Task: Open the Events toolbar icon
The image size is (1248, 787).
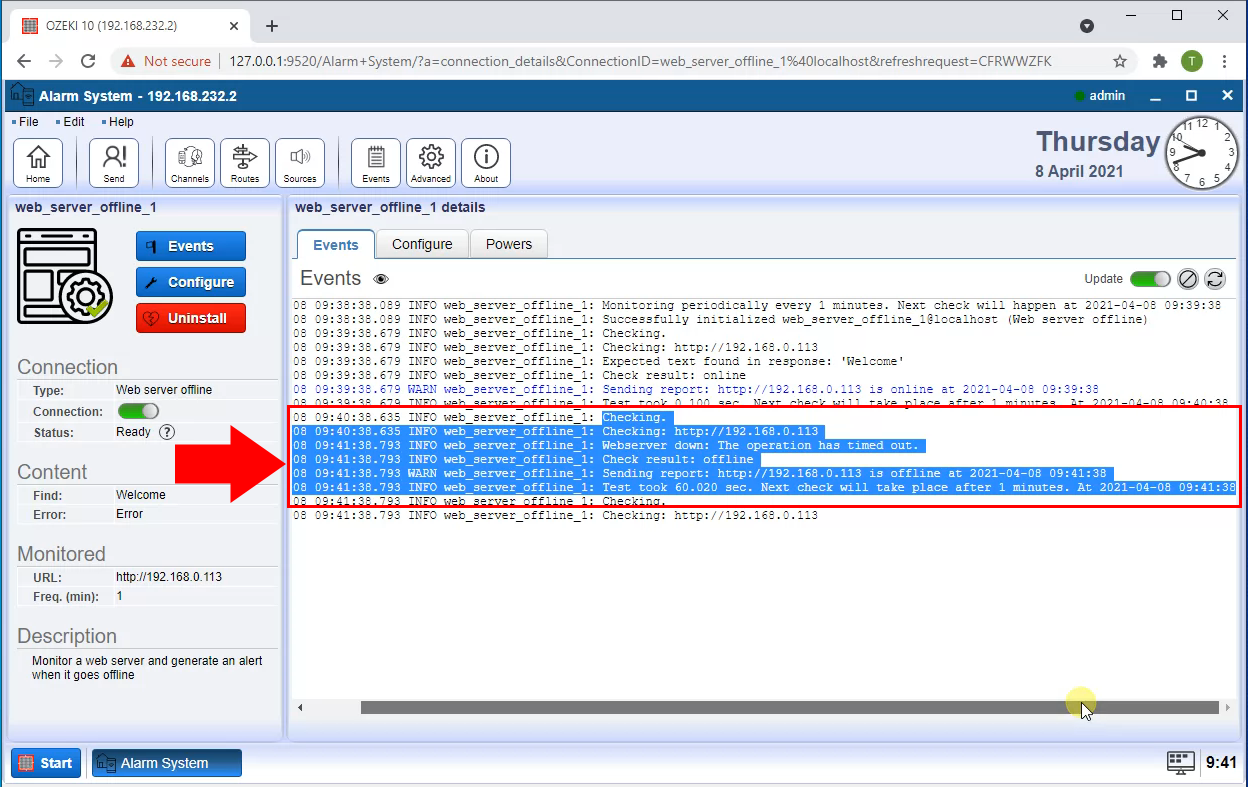Action: click(376, 162)
